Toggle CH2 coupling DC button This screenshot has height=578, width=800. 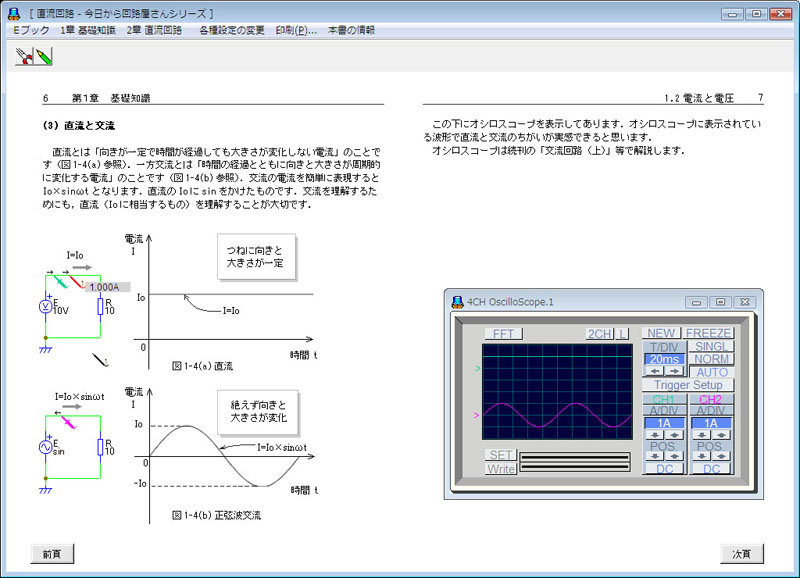[712, 469]
